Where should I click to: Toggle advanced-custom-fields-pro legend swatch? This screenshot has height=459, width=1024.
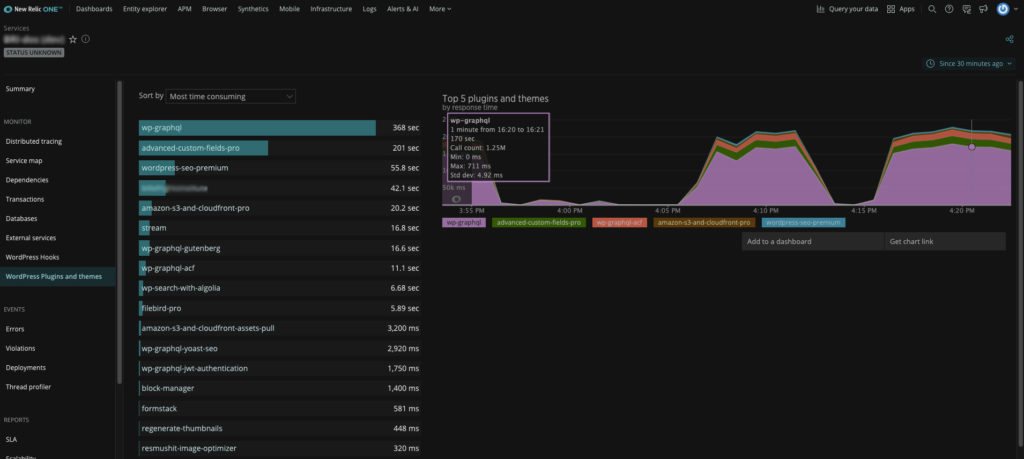pyautogui.click(x=539, y=223)
